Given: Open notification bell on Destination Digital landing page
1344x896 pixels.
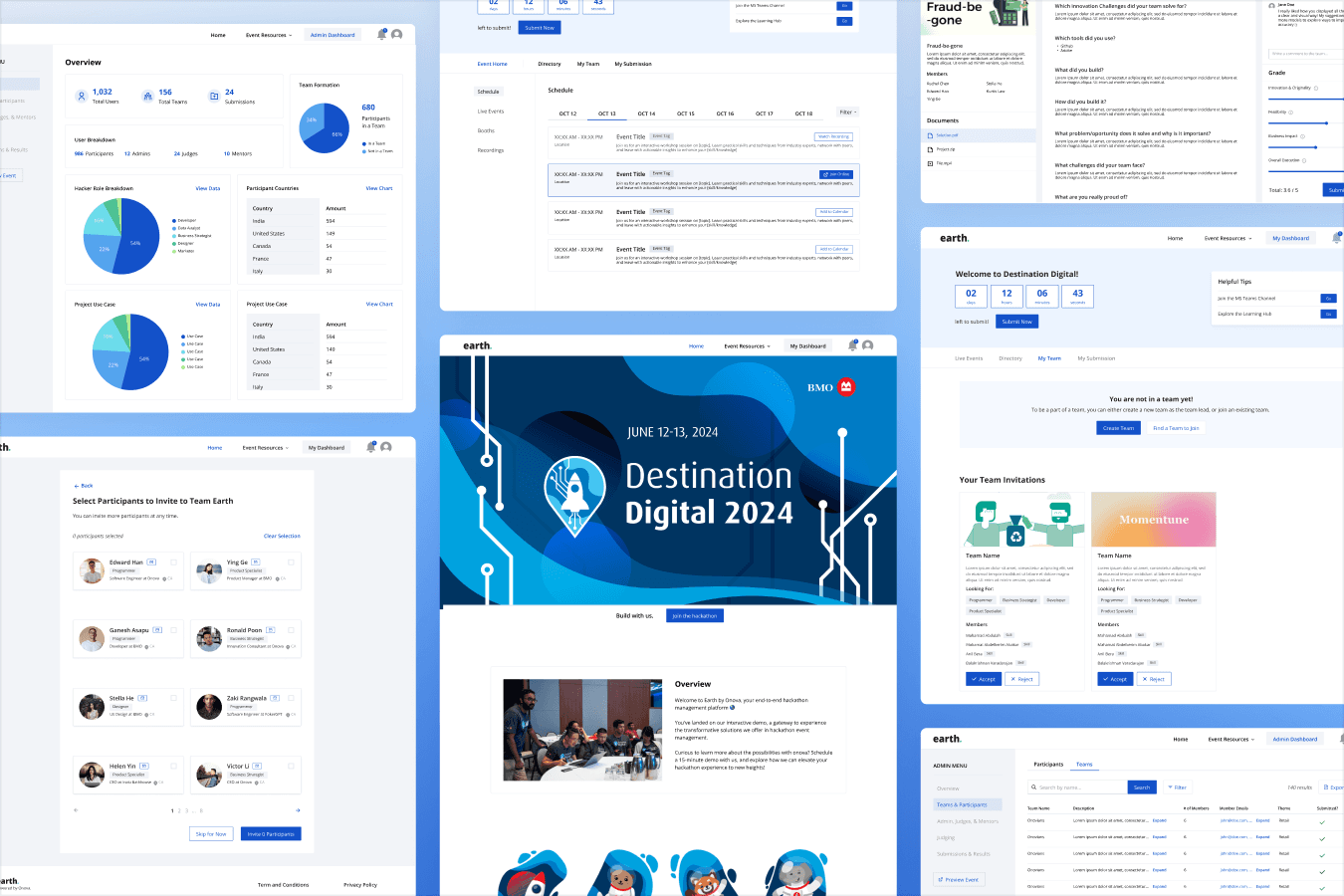Looking at the screenshot, I should coord(852,345).
